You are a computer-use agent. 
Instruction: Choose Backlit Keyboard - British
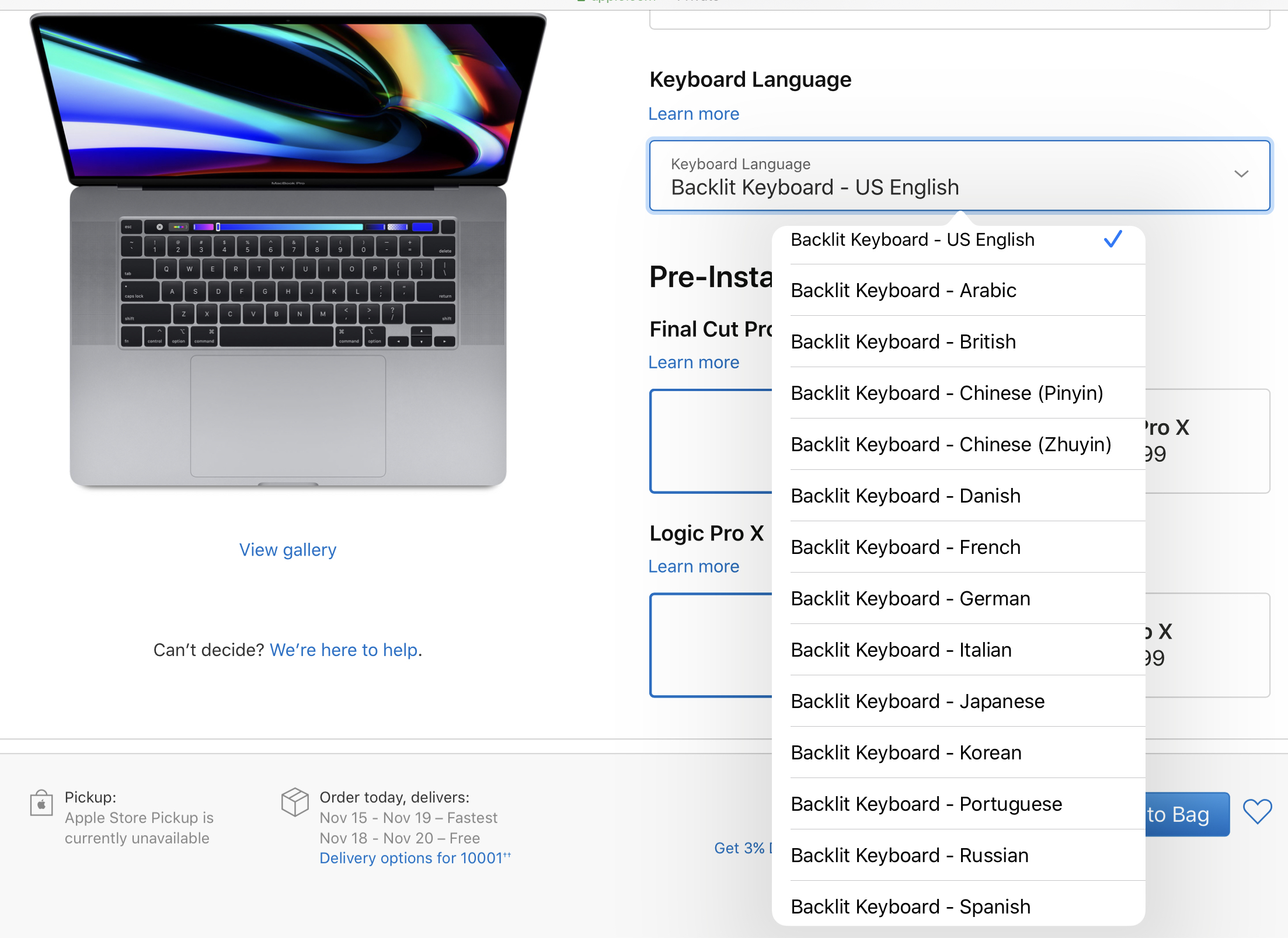(958, 341)
